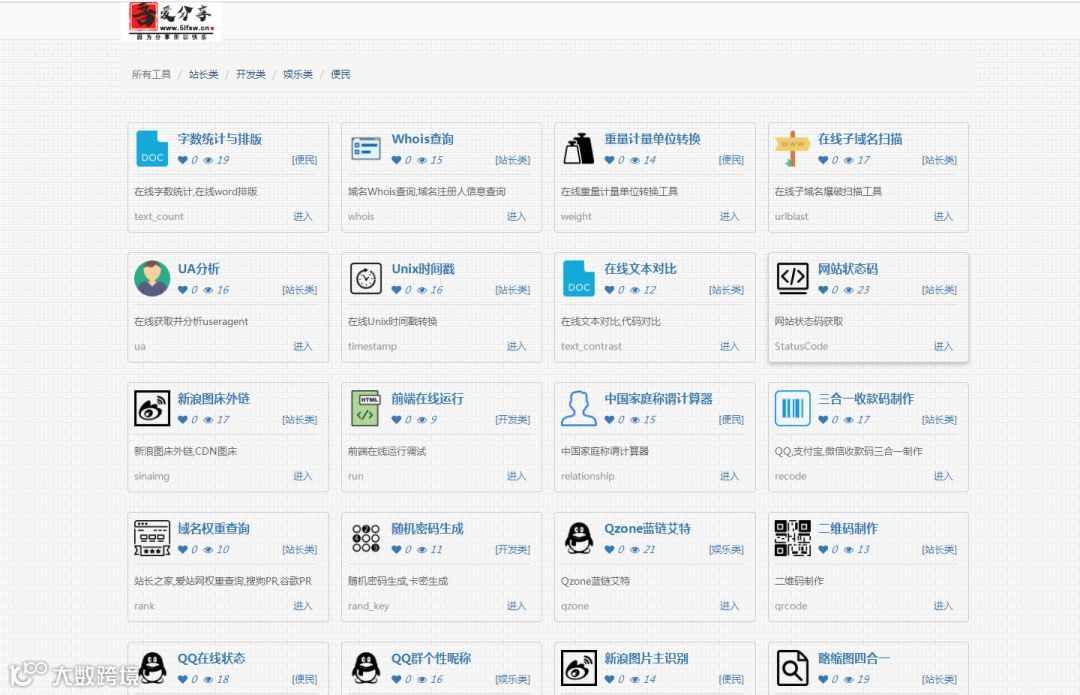Click the eye view icon under UA分析
This screenshot has height=695, width=1080.
[x=208, y=290]
